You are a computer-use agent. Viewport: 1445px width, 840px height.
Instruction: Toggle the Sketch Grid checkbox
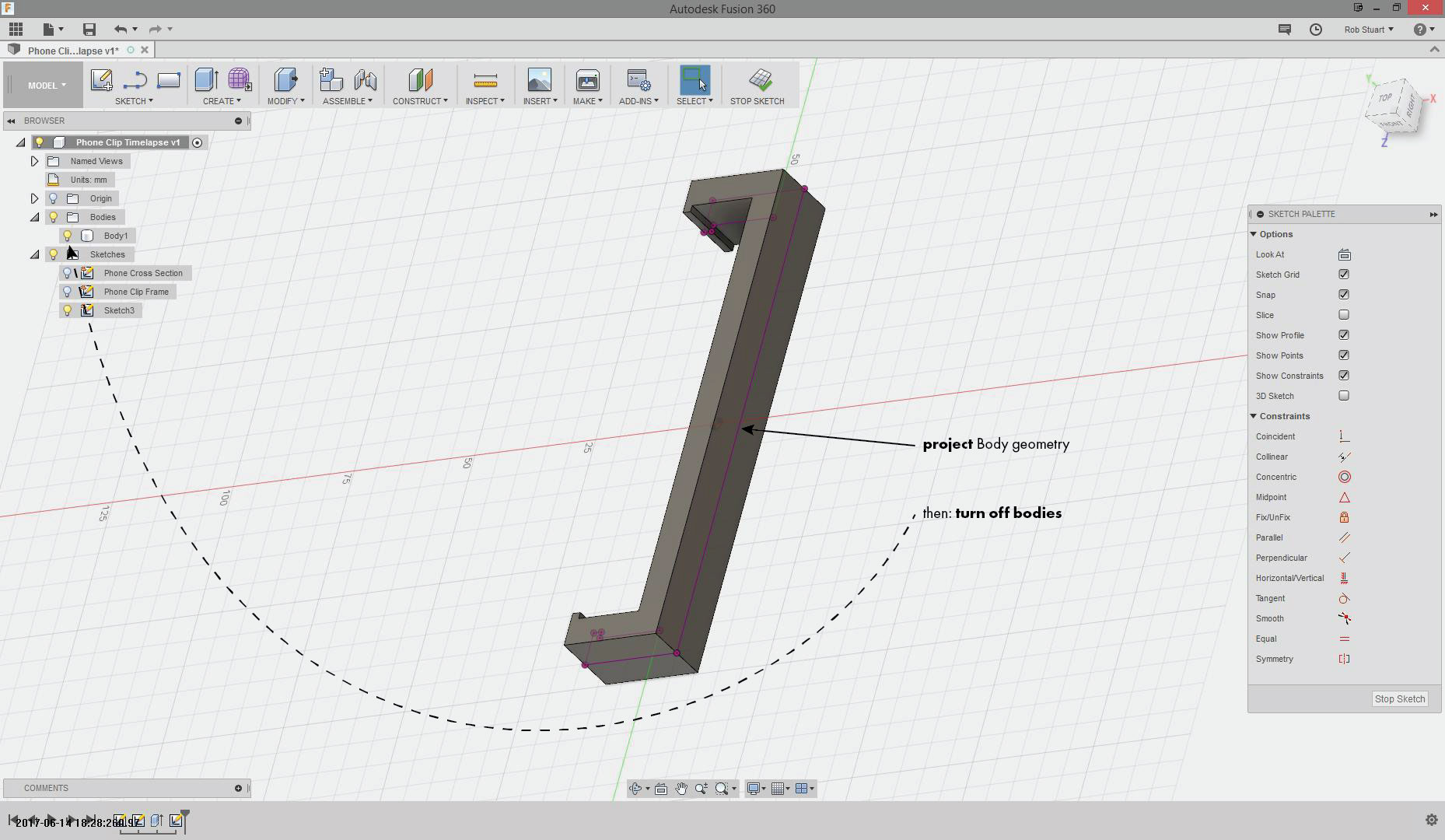click(x=1344, y=275)
